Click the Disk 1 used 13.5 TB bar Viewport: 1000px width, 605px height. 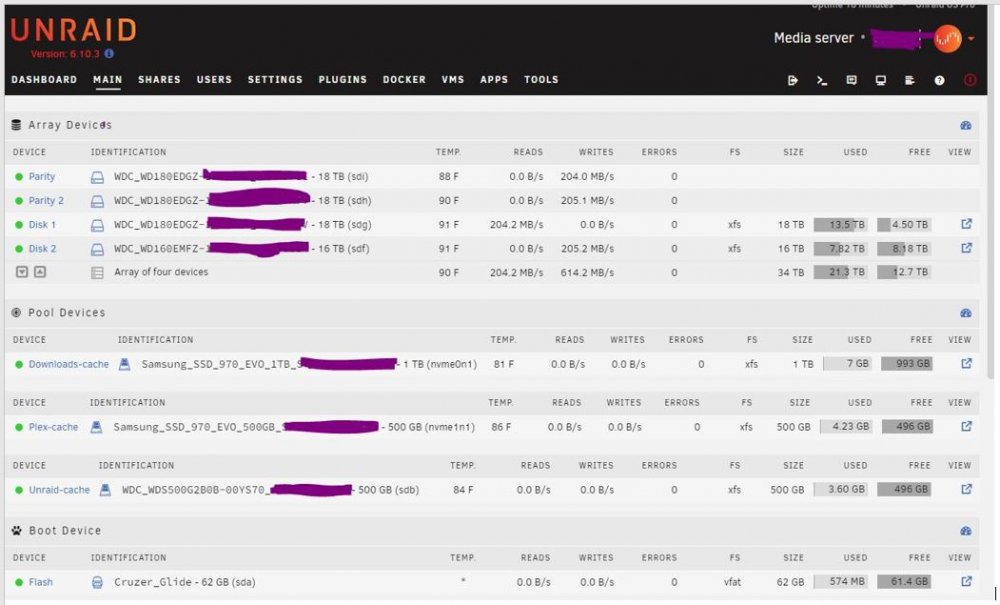point(840,225)
